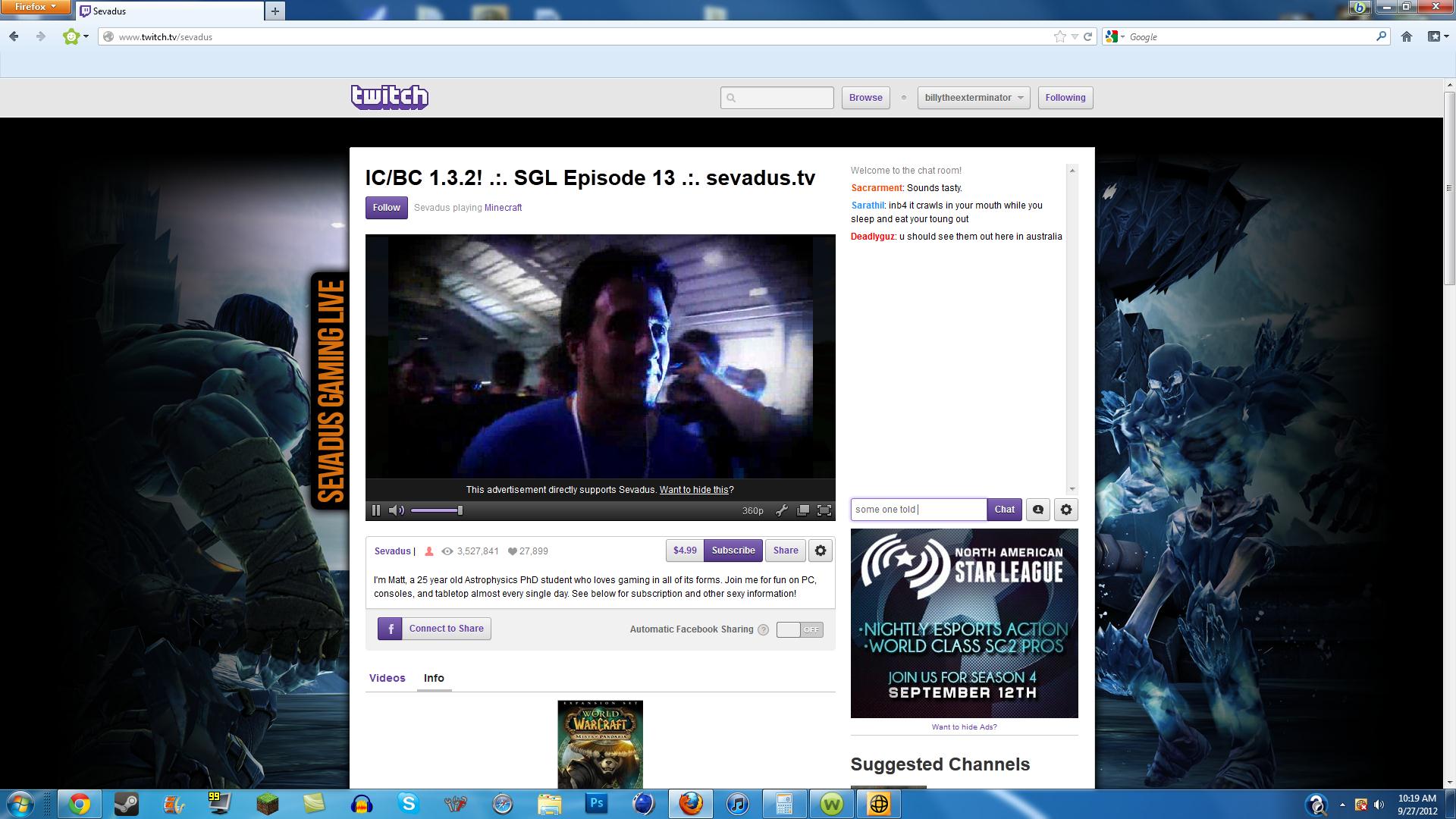The width and height of the screenshot is (1456, 819).
Task: Open Sacrarment's chat profile
Action: 877,188
